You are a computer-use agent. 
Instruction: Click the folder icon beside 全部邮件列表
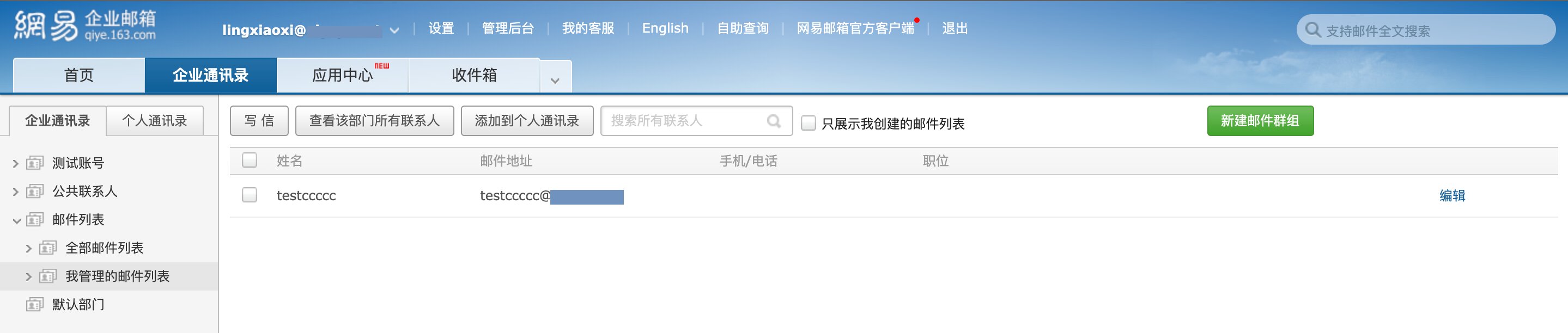pos(47,248)
